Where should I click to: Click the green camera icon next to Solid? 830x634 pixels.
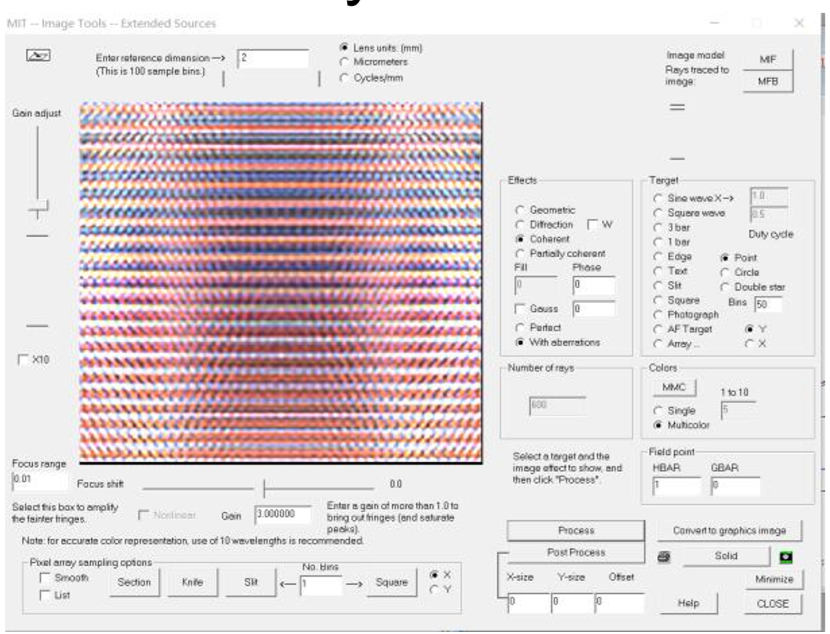pyautogui.click(x=786, y=555)
